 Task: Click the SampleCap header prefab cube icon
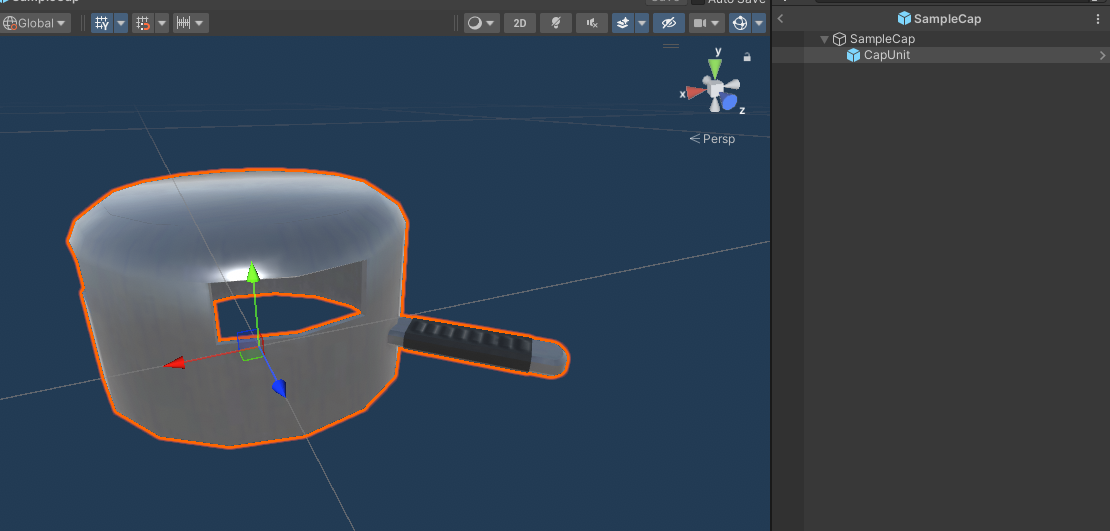[x=904, y=18]
